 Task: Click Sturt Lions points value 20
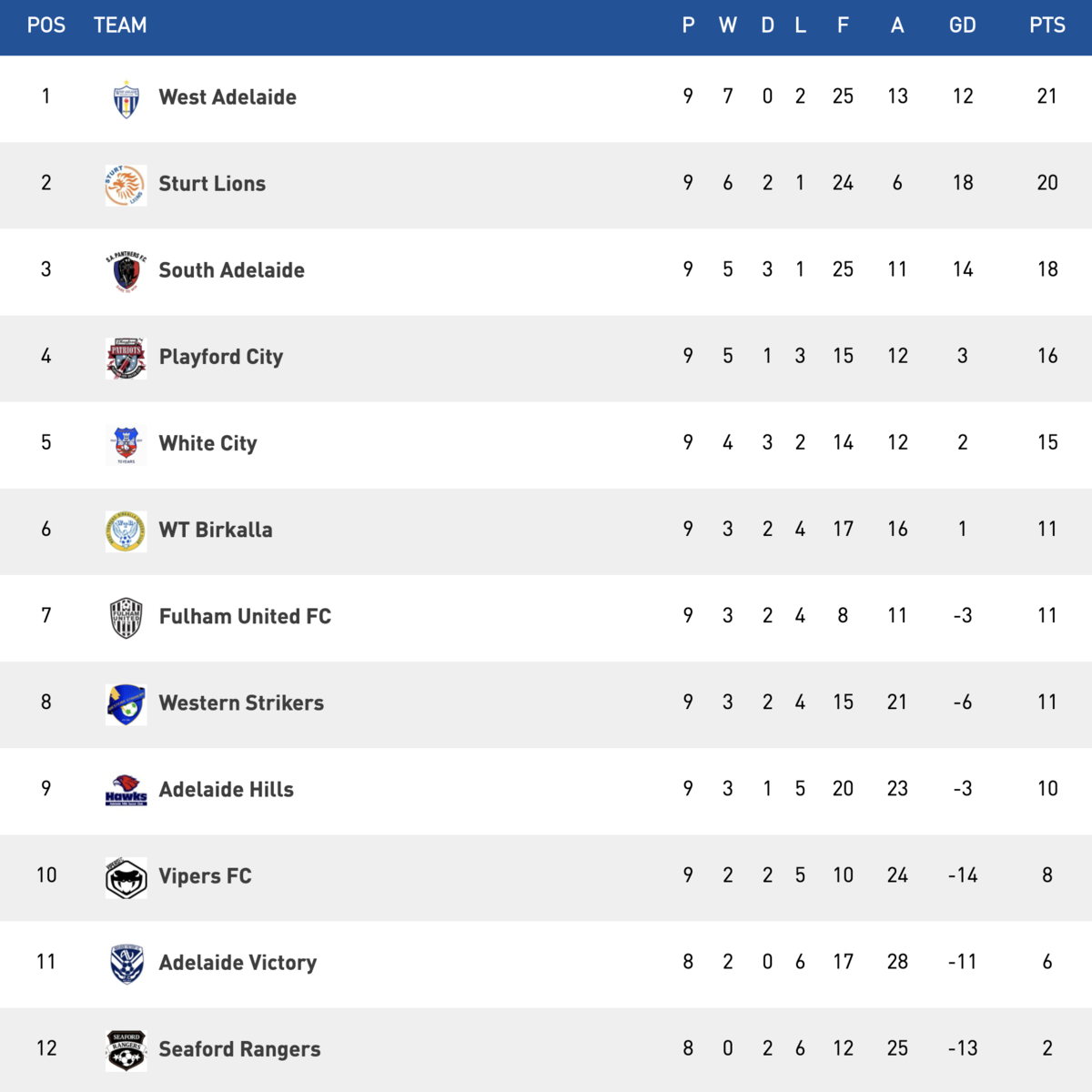tap(1046, 183)
